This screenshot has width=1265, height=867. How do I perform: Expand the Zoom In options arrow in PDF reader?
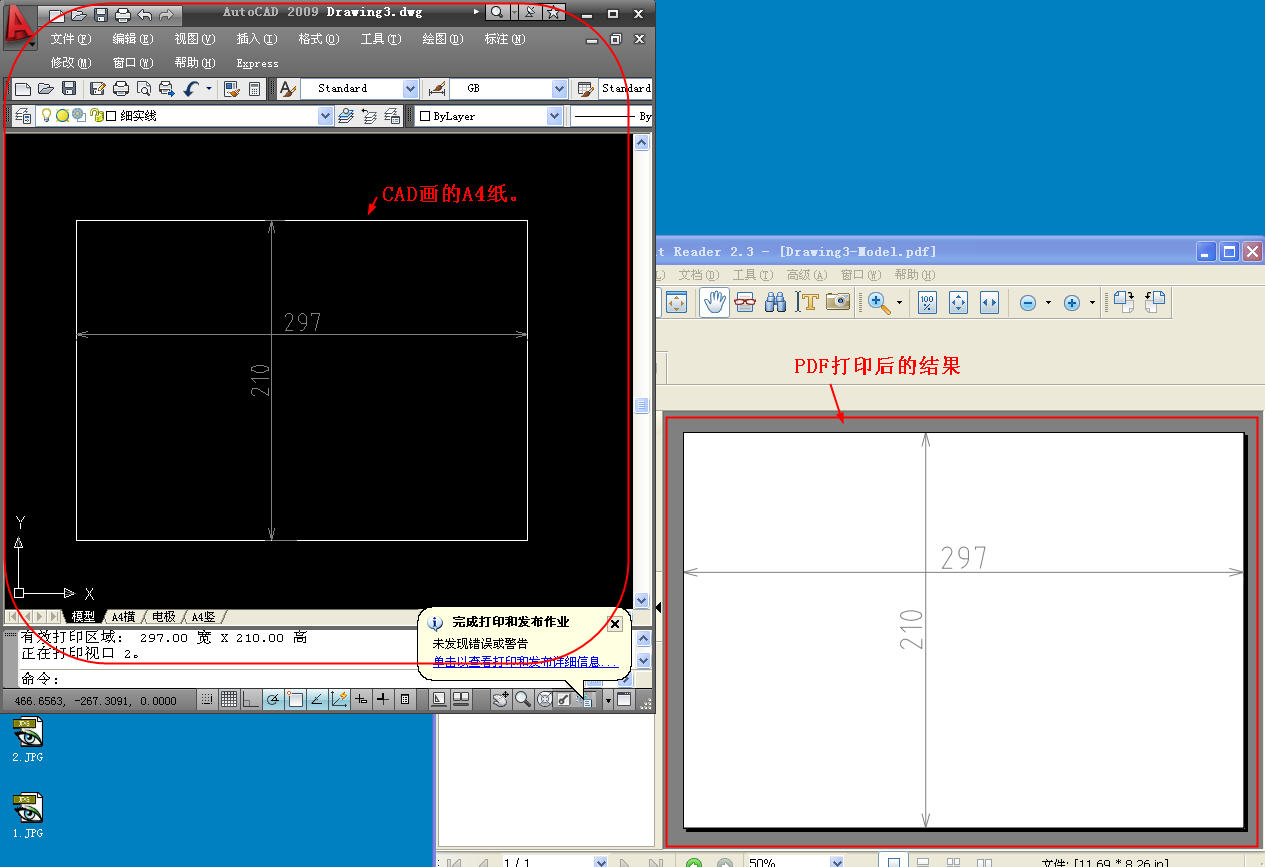click(1092, 303)
